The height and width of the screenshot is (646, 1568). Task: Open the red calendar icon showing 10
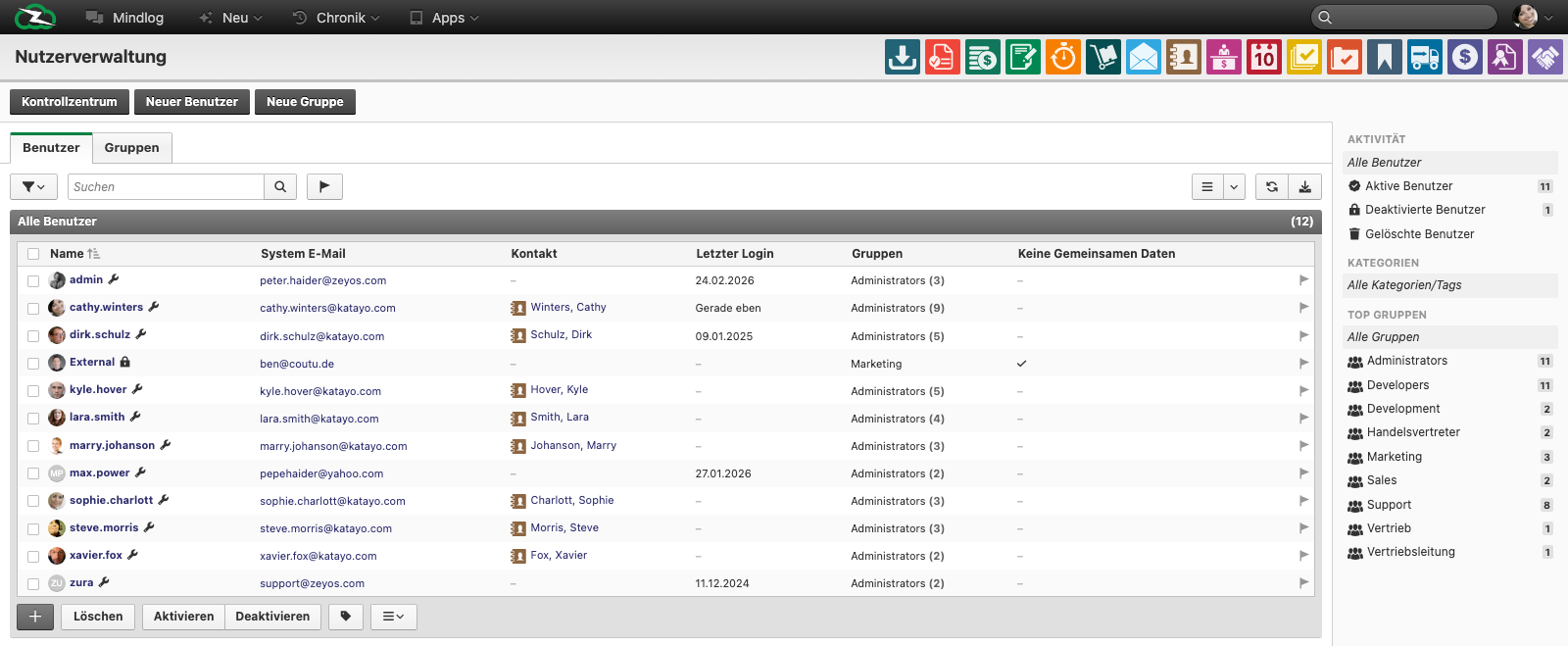point(1263,57)
